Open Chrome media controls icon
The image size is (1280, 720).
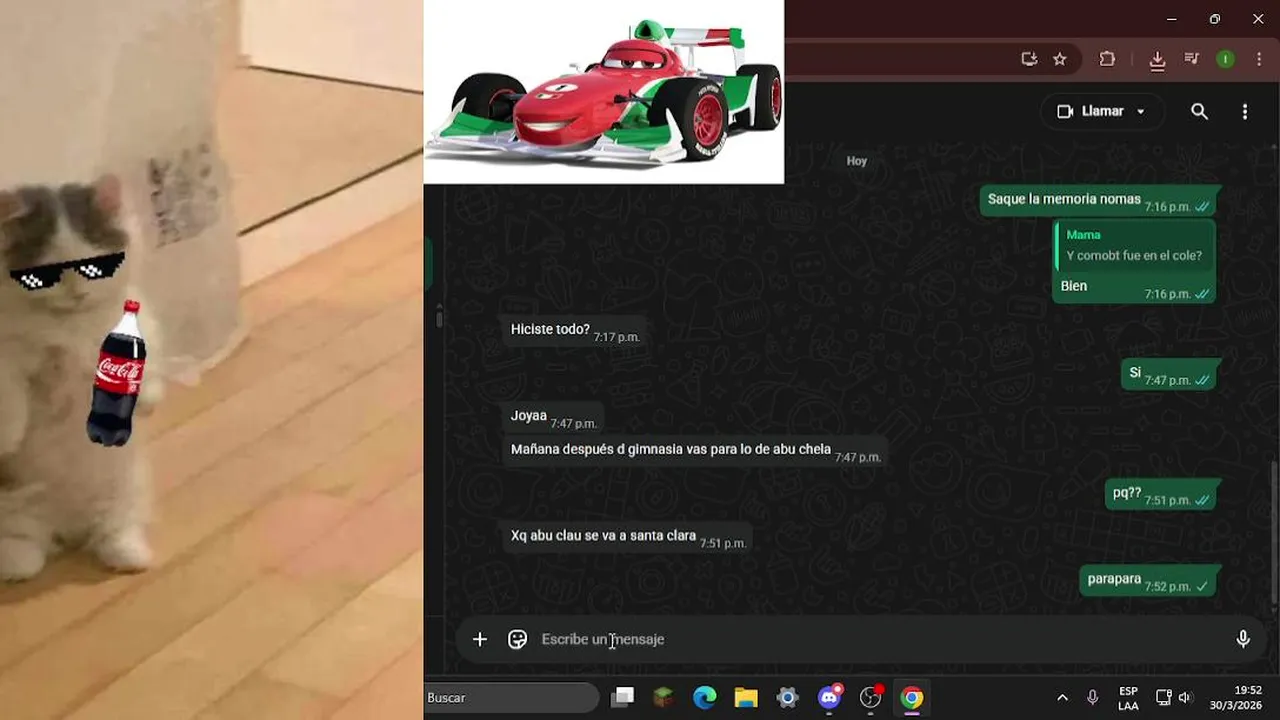[1191, 59]
